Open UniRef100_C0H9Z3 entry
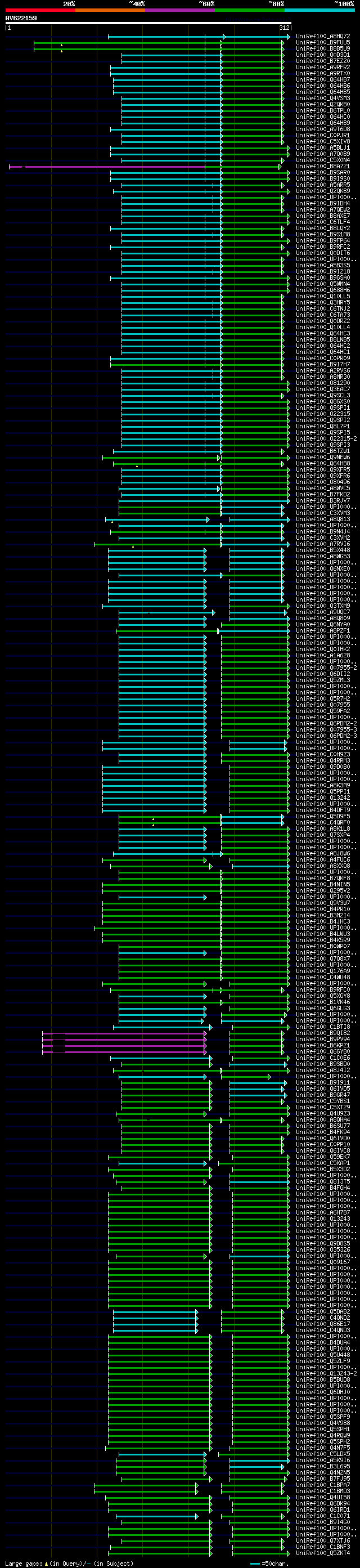The image size is (360, 1568). pyautogui.click(x=323, y=755)
